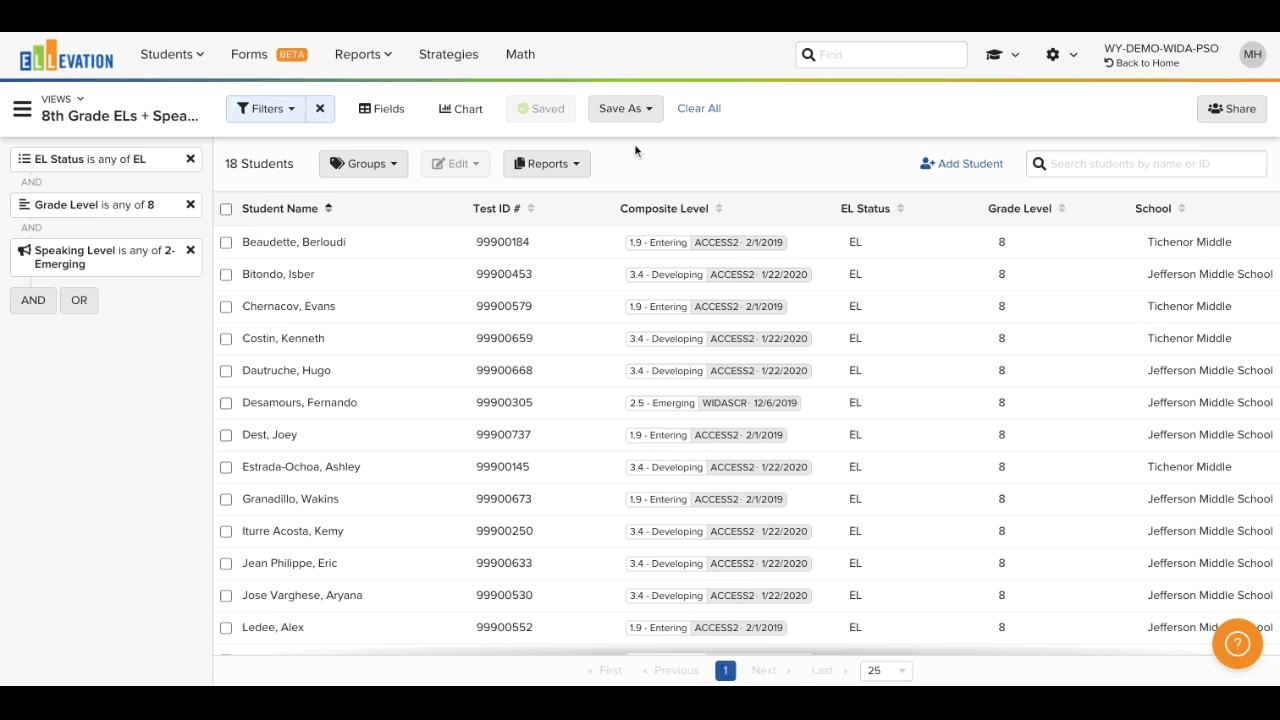Remove the Speaking Level filter
Viewport: 1280px width, 720px height.
(190, 250)
